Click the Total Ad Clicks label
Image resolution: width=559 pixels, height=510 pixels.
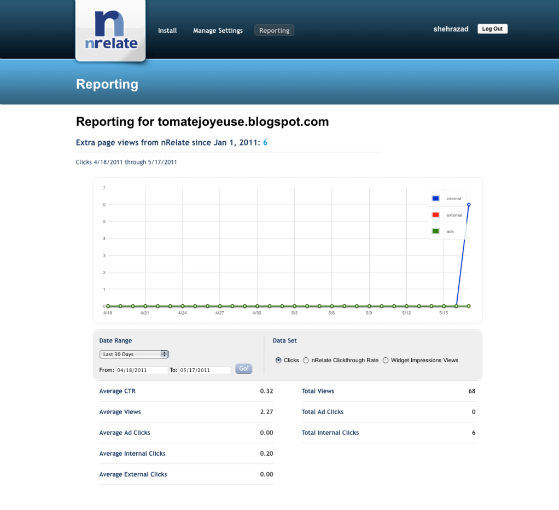coord(323,412)
